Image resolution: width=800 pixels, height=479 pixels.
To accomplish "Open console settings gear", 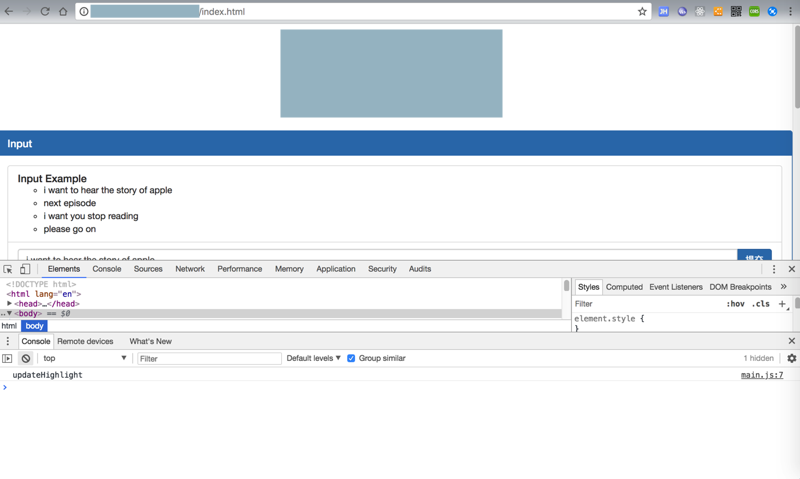I will (791, 358).
